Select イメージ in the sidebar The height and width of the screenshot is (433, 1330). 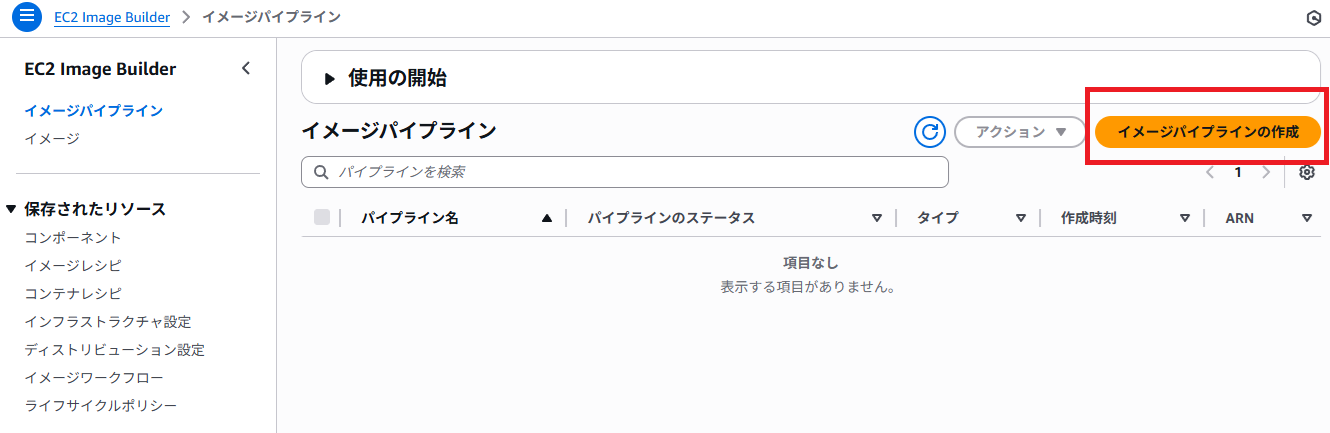(x=52, y=138)
